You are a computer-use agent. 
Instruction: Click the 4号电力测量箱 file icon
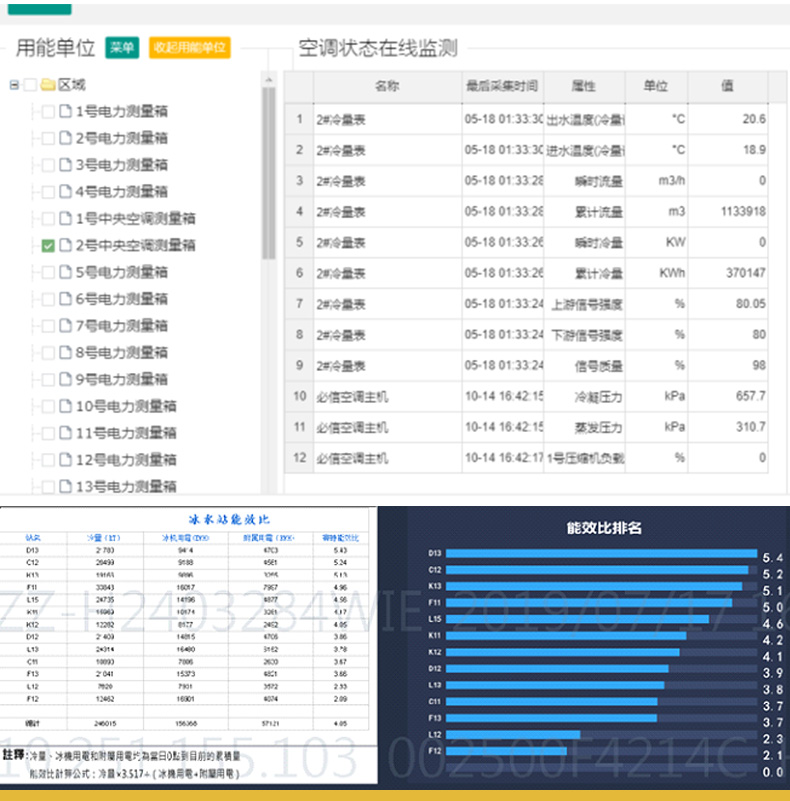pyautogui.click(x=65, y=192)
